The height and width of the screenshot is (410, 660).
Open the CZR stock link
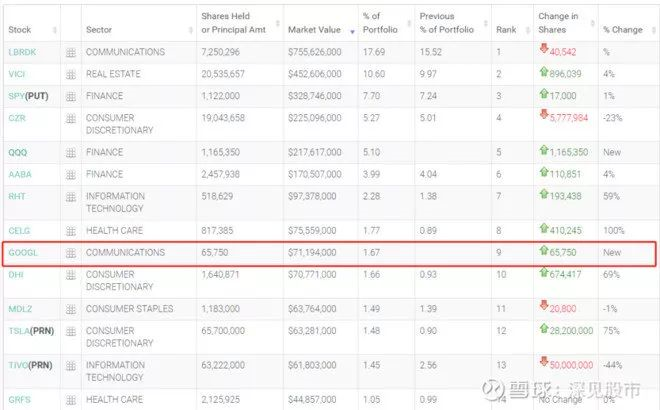click(17, 118)
